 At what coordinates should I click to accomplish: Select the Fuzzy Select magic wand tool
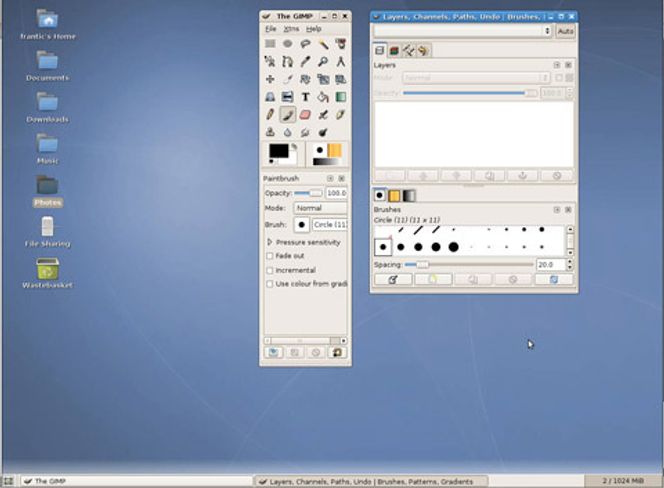point(323,44)
